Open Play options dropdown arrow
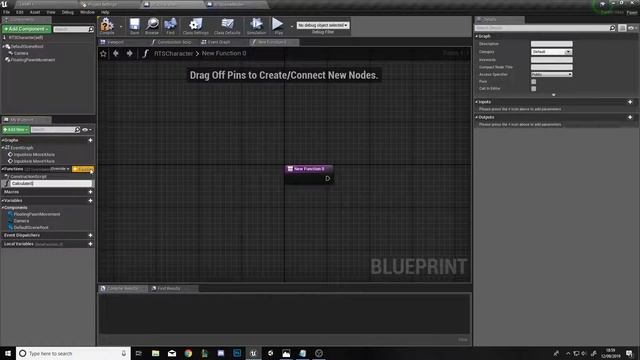 click(291, 27)
